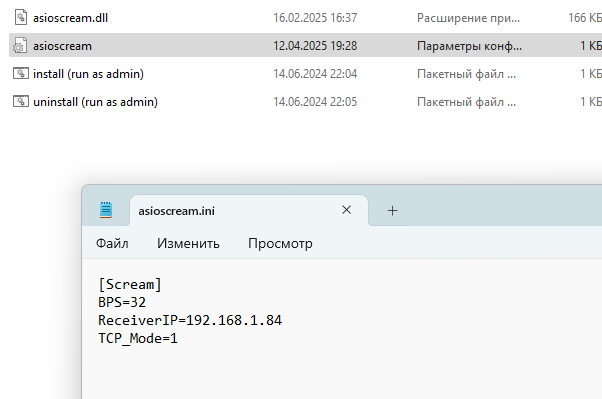Screen dimensions: 602x399
Task: Open the Изменить menu
Action: tap(188, 243)
